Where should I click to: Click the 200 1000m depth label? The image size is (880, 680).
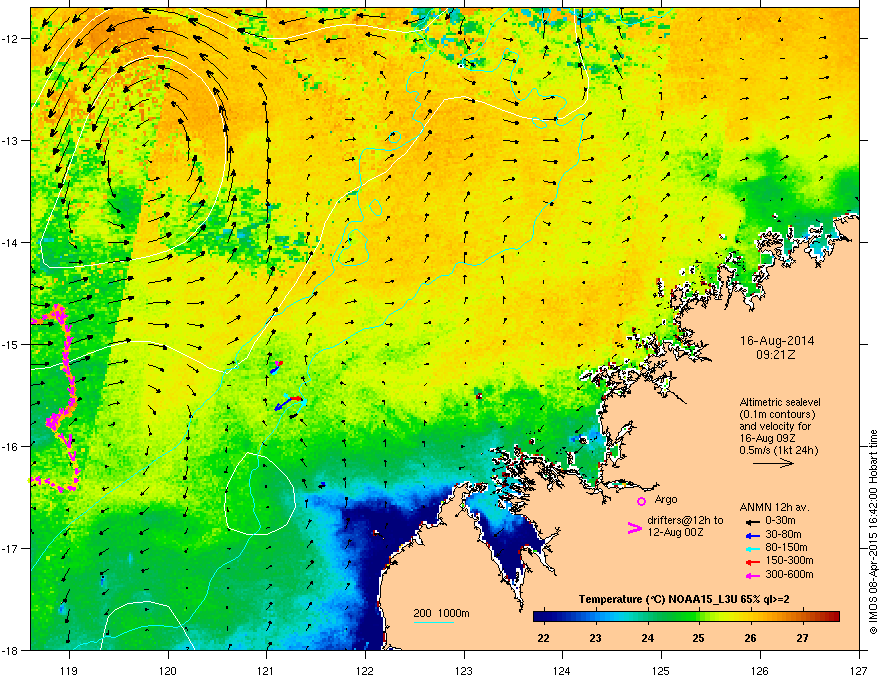coord(442,613)
